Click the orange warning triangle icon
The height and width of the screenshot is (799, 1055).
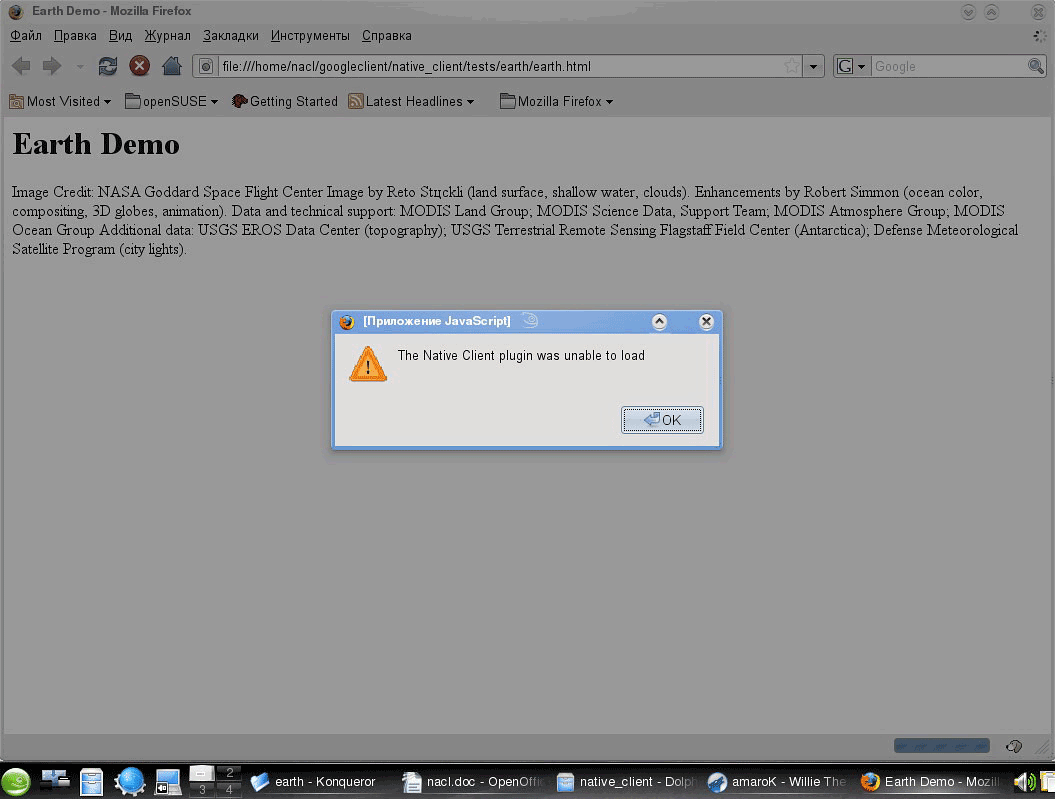coord(368,365)
